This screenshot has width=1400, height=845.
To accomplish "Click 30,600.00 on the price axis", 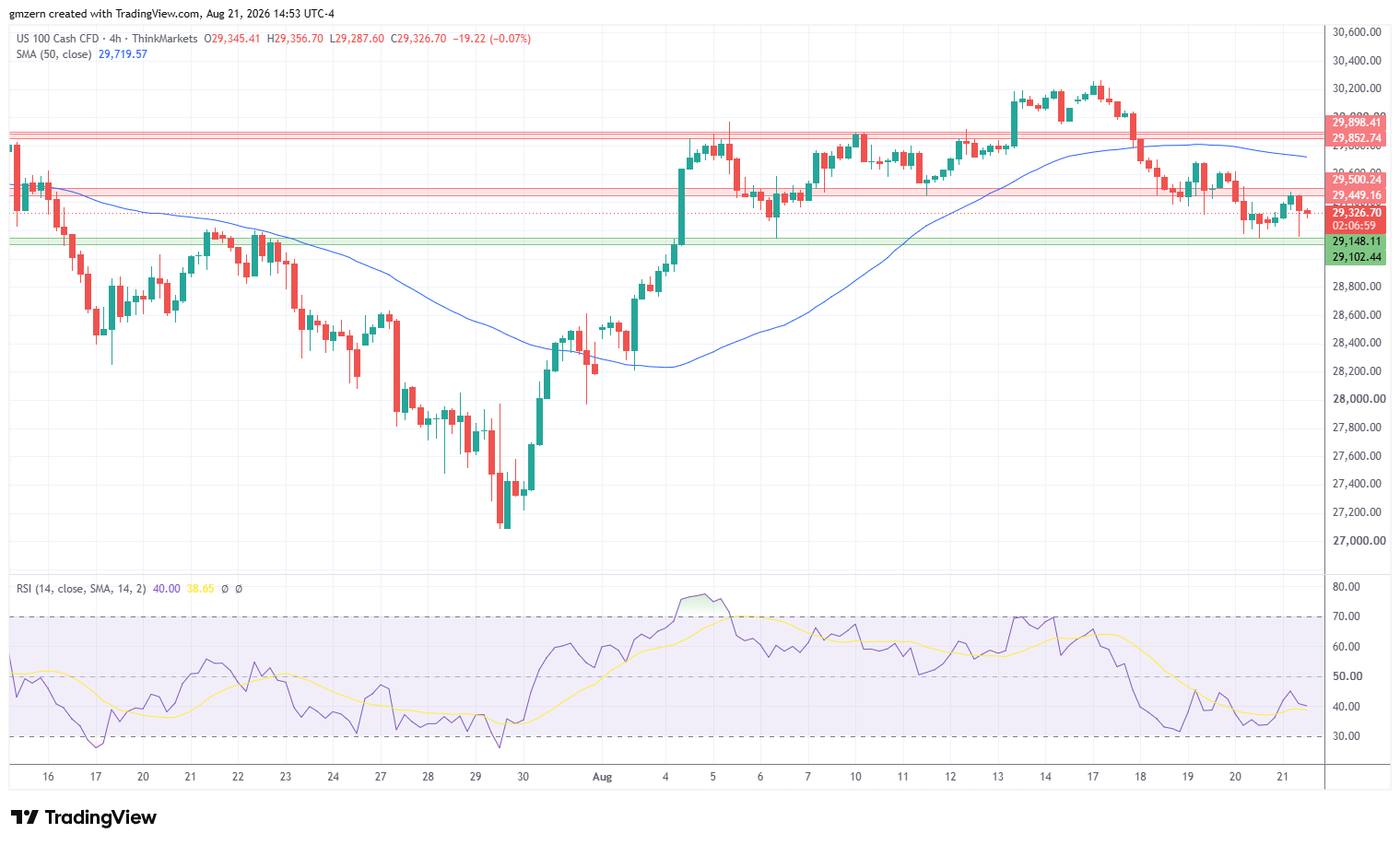I will coord(1357,32).
